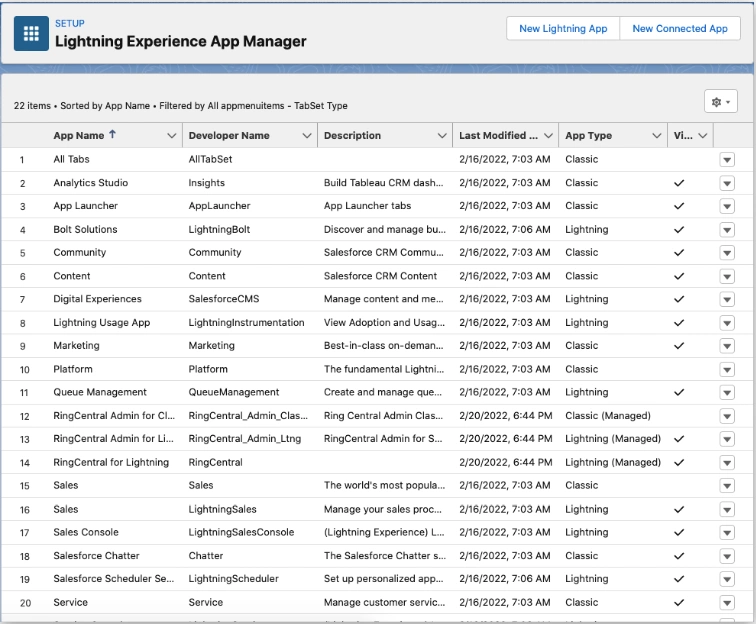Click 'Classic (Managed)' app type cell

coord(608,416)
